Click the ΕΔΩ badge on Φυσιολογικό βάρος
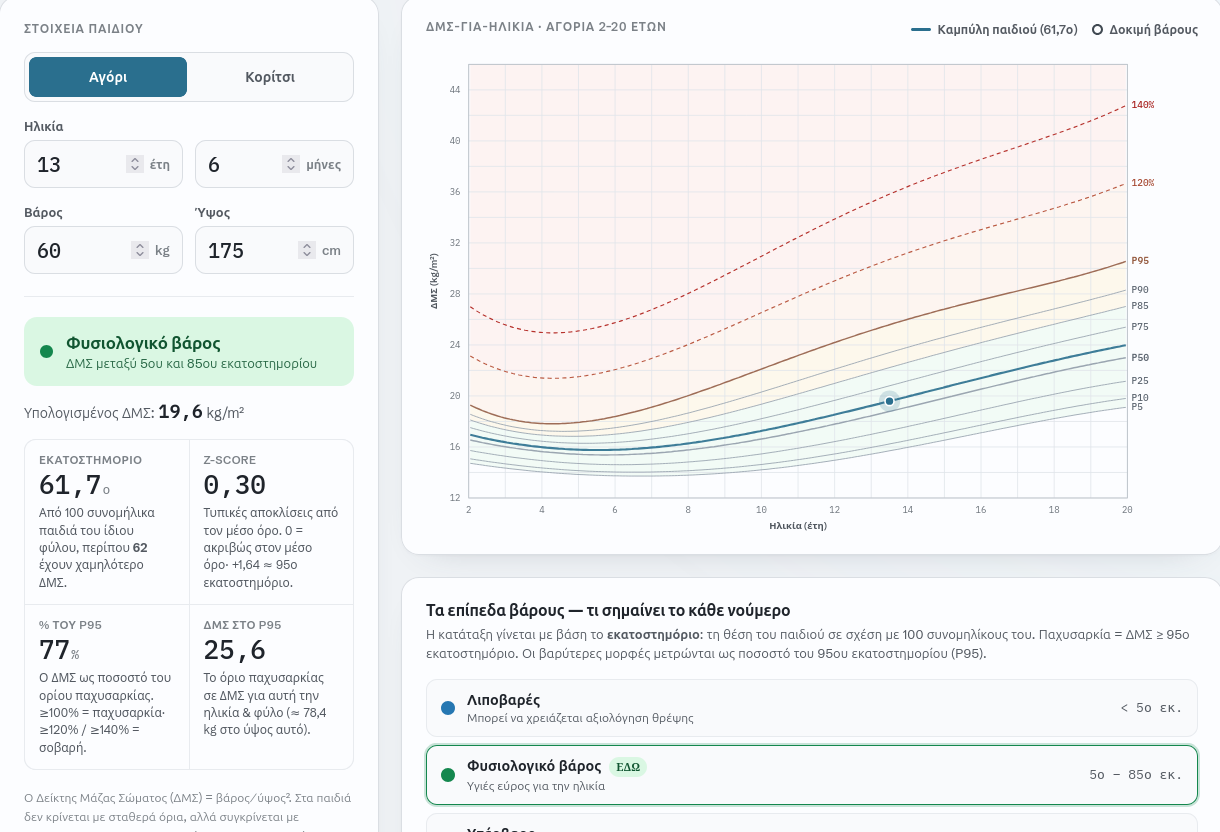Image resolution: width=1220 pixels, height=832 pixels. (628, 767)
